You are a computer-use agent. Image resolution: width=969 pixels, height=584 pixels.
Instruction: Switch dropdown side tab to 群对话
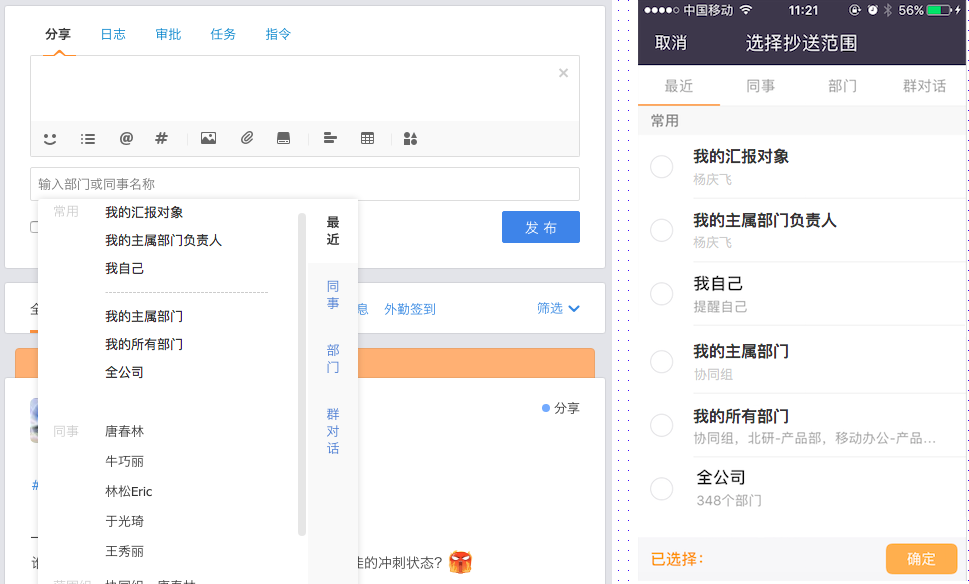[x=332, y=431]
